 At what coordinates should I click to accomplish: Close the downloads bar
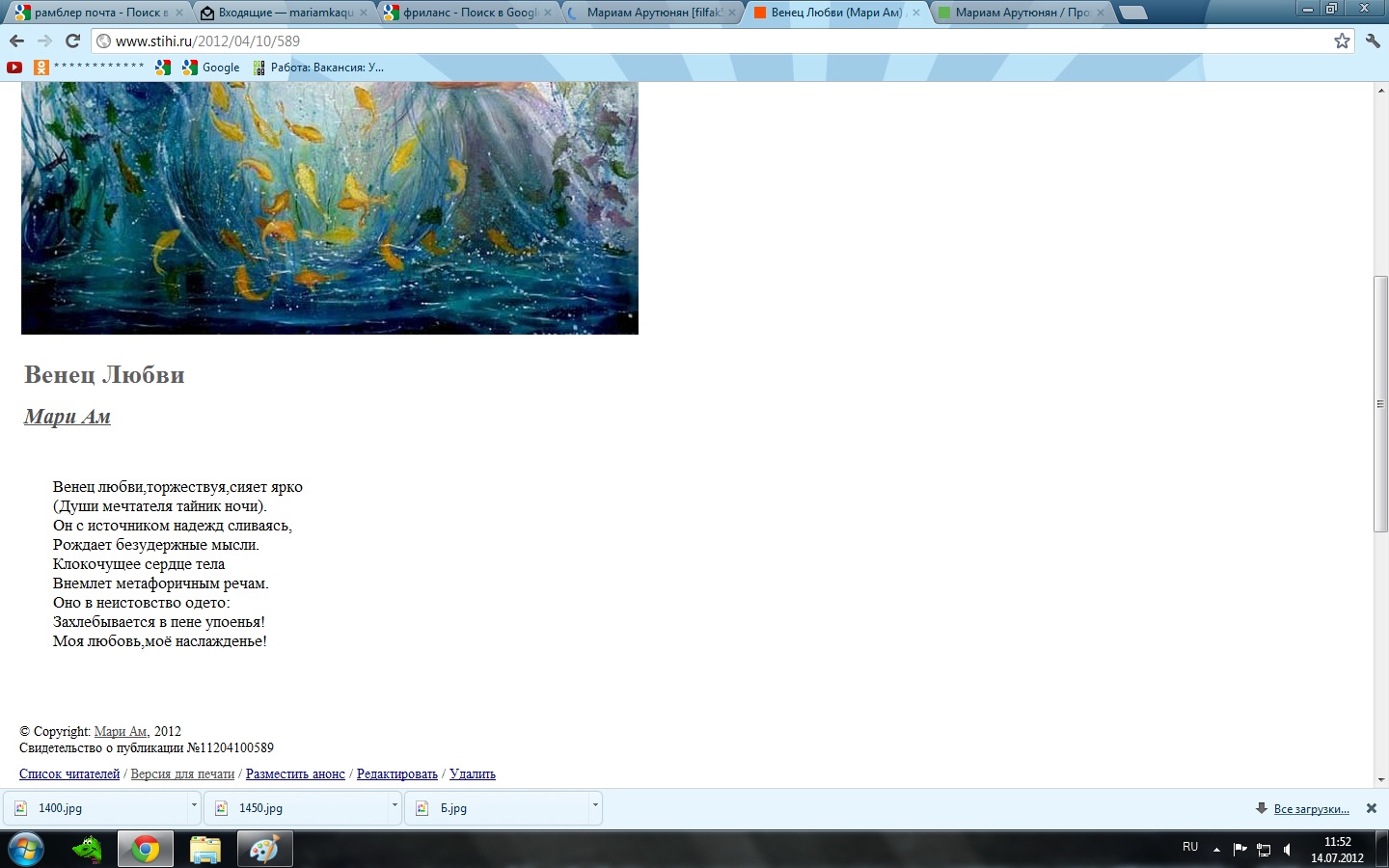tap(1372, 808)
